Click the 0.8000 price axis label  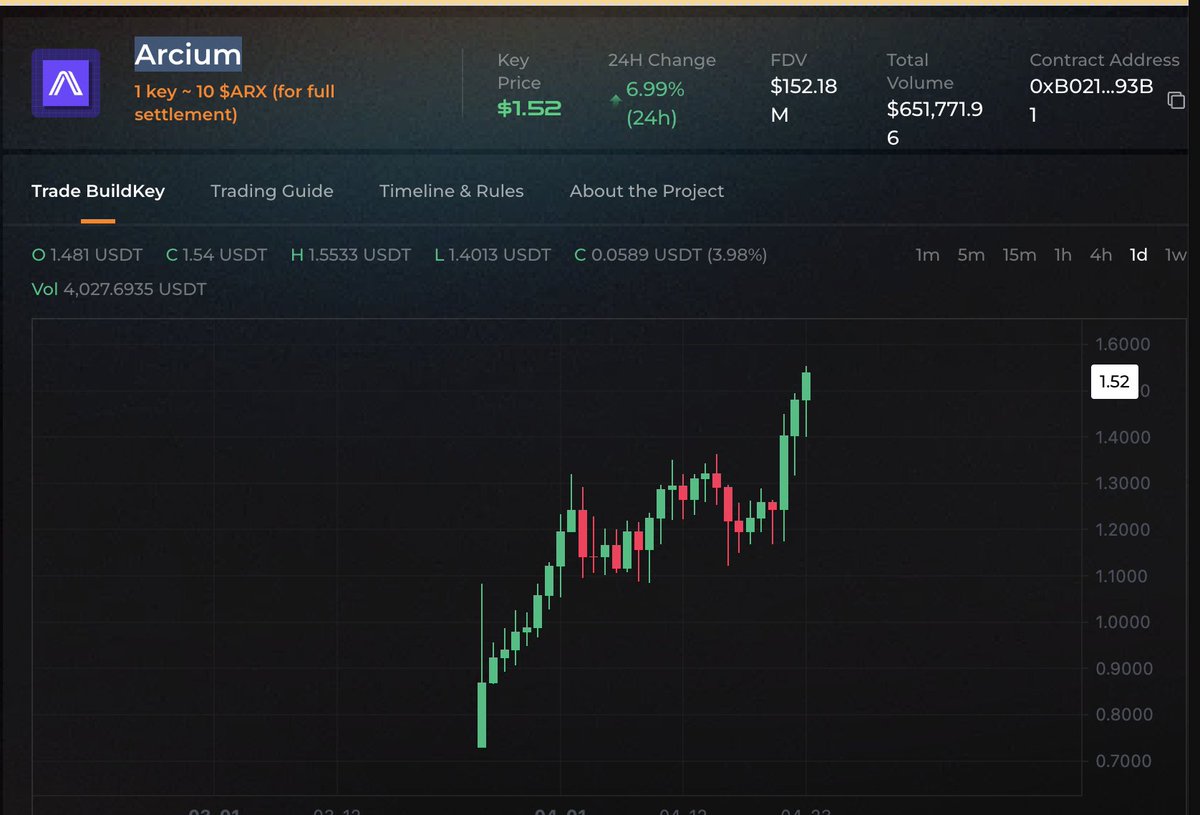coord(1124,715)
